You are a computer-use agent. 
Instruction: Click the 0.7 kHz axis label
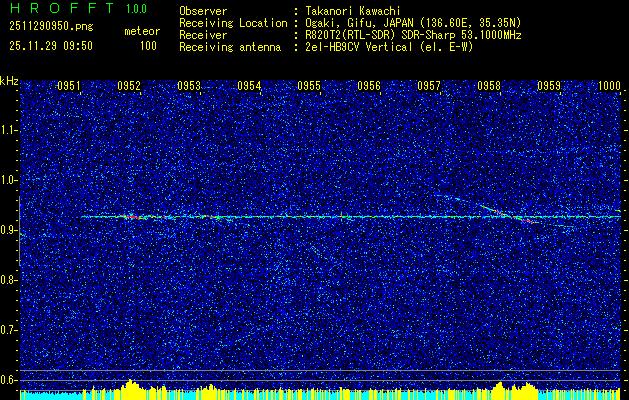[9, 330]
